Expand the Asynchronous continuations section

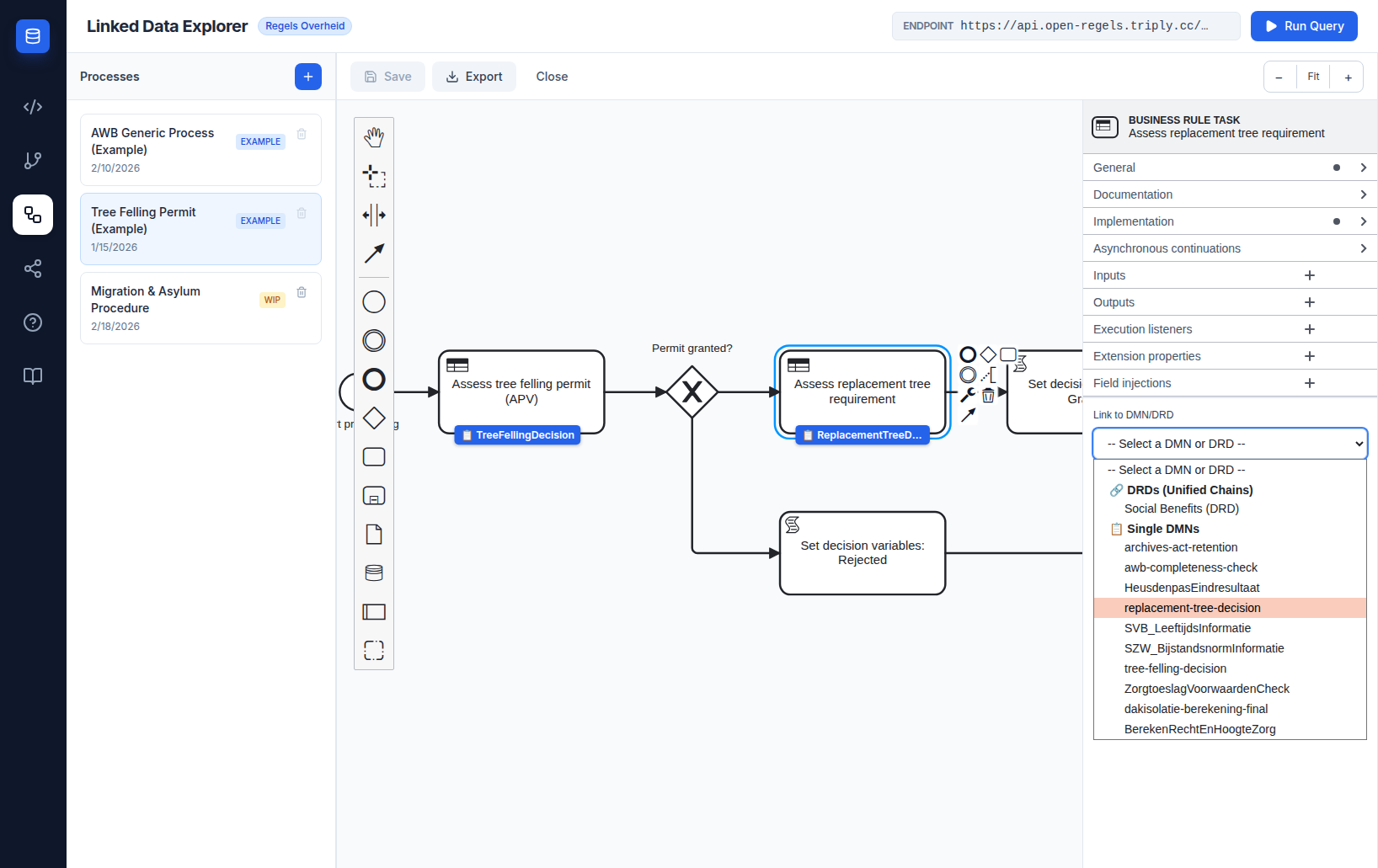click(1229, 248)
